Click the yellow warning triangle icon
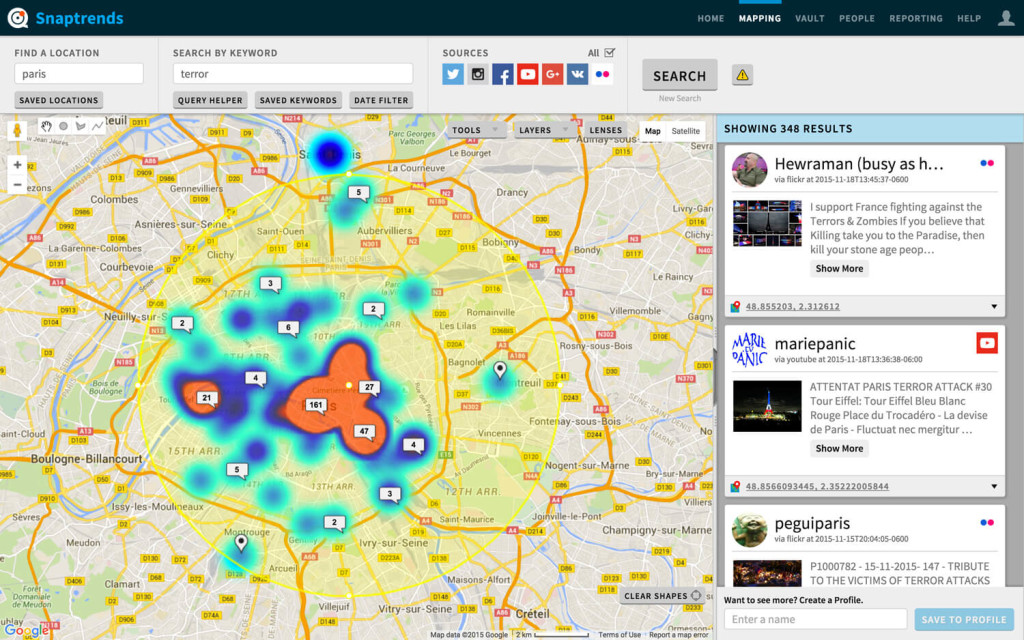1024x640 pixels. pos(743,75)
